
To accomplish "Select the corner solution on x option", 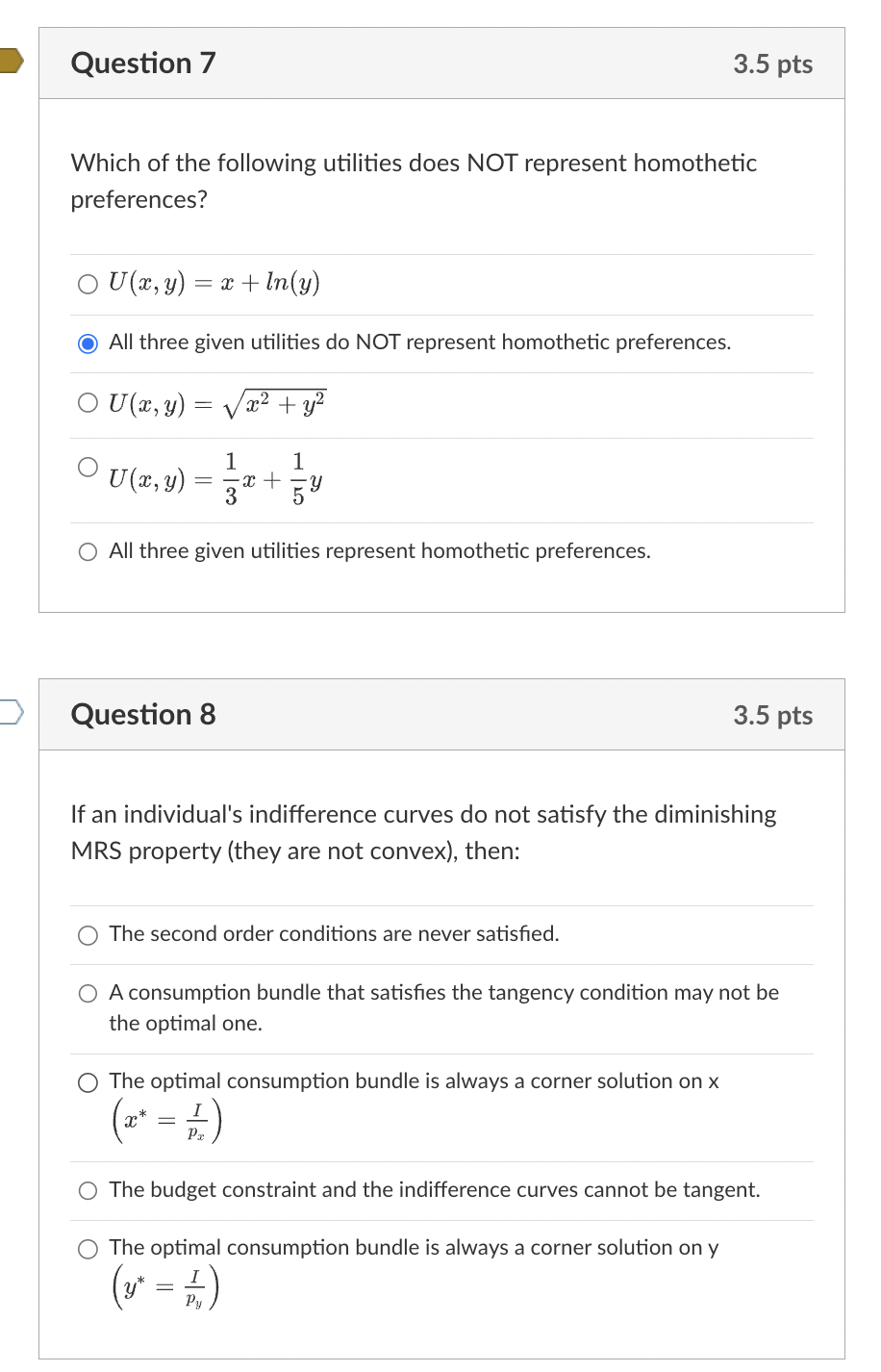I will tap(88, 1081).
